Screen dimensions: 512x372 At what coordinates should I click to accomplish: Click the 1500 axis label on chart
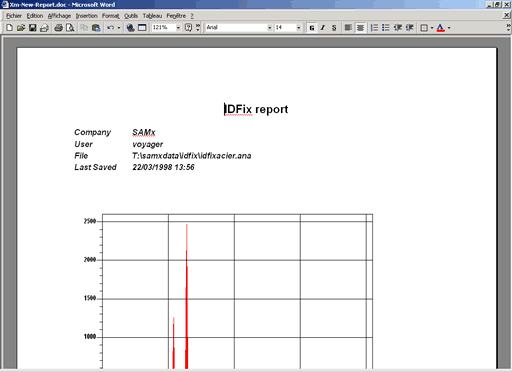tap(90, 298)
